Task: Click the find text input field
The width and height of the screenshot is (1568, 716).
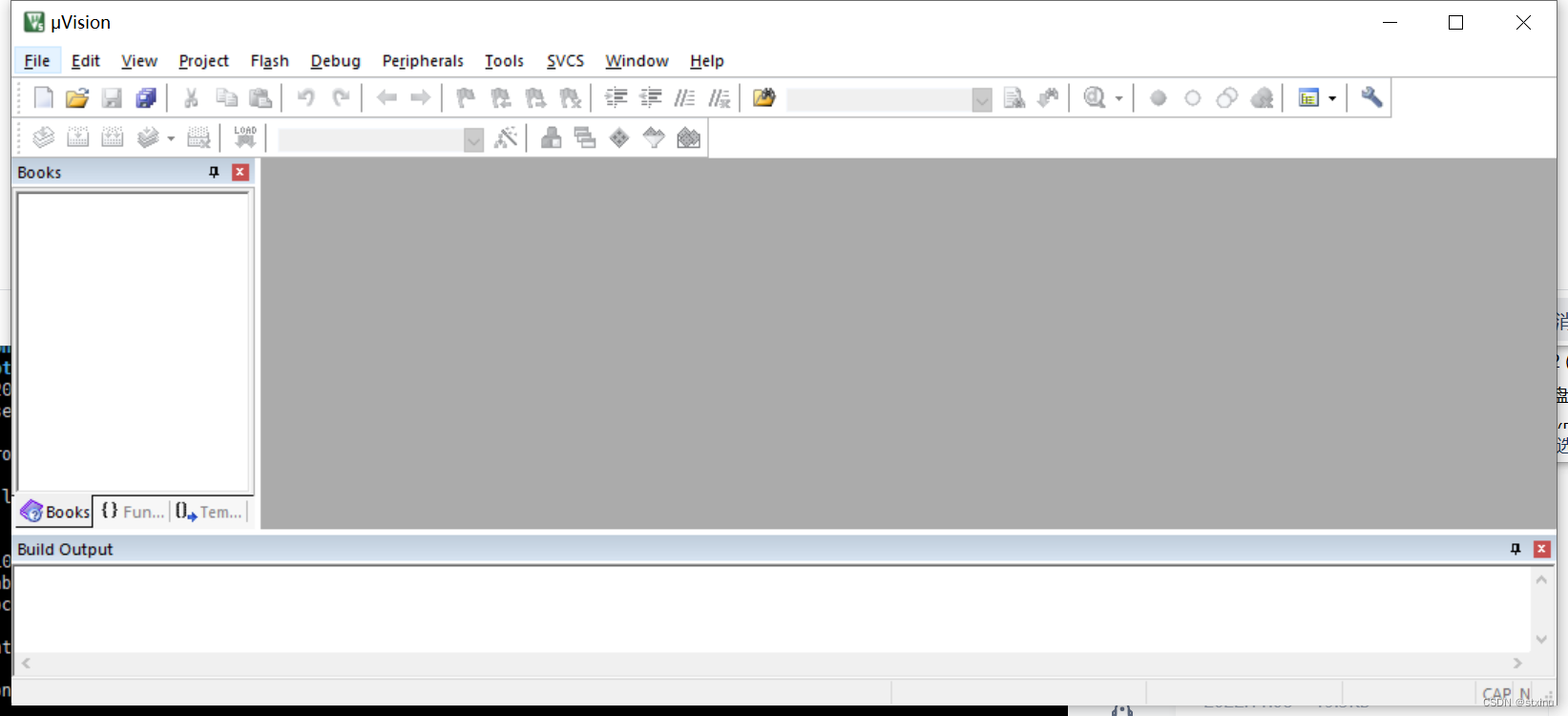Action: pos(879,99)
